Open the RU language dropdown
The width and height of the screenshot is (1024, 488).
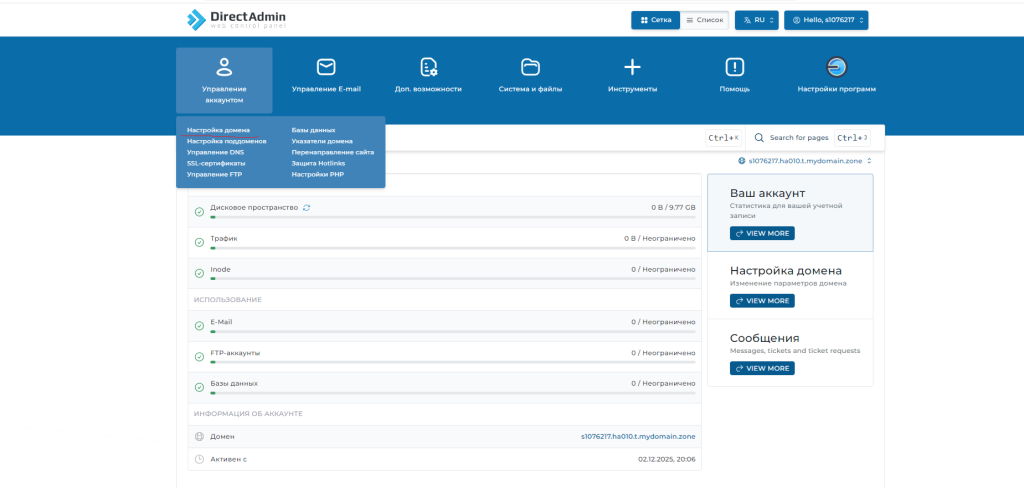757,20
